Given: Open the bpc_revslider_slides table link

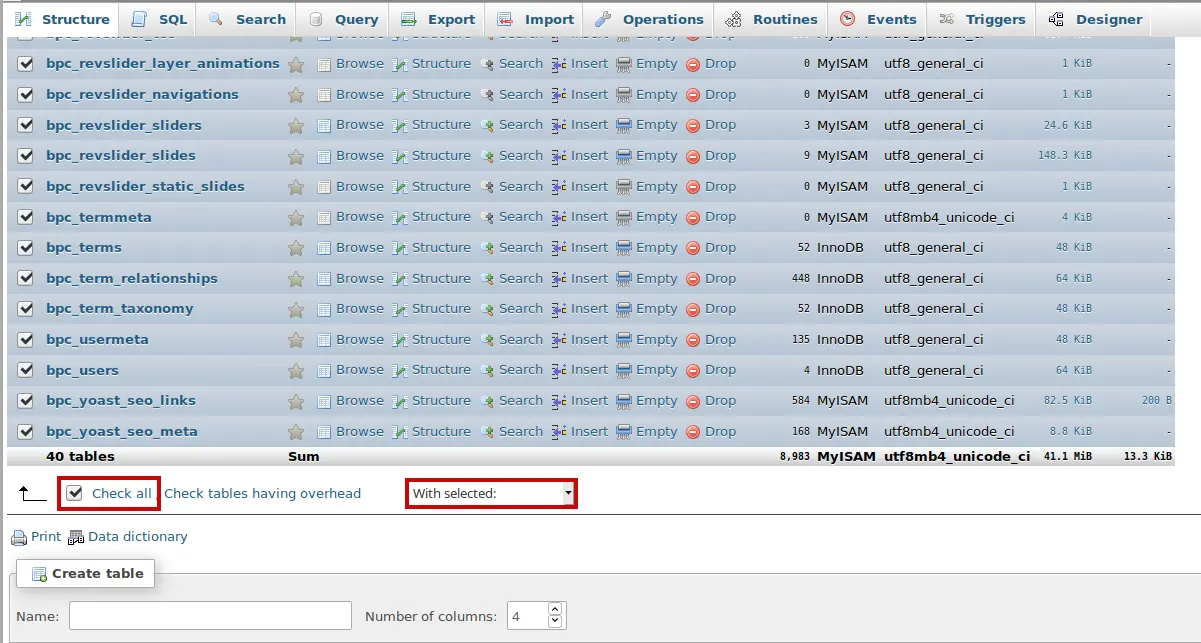Looking at the screenshot, I should pos(121,156).
